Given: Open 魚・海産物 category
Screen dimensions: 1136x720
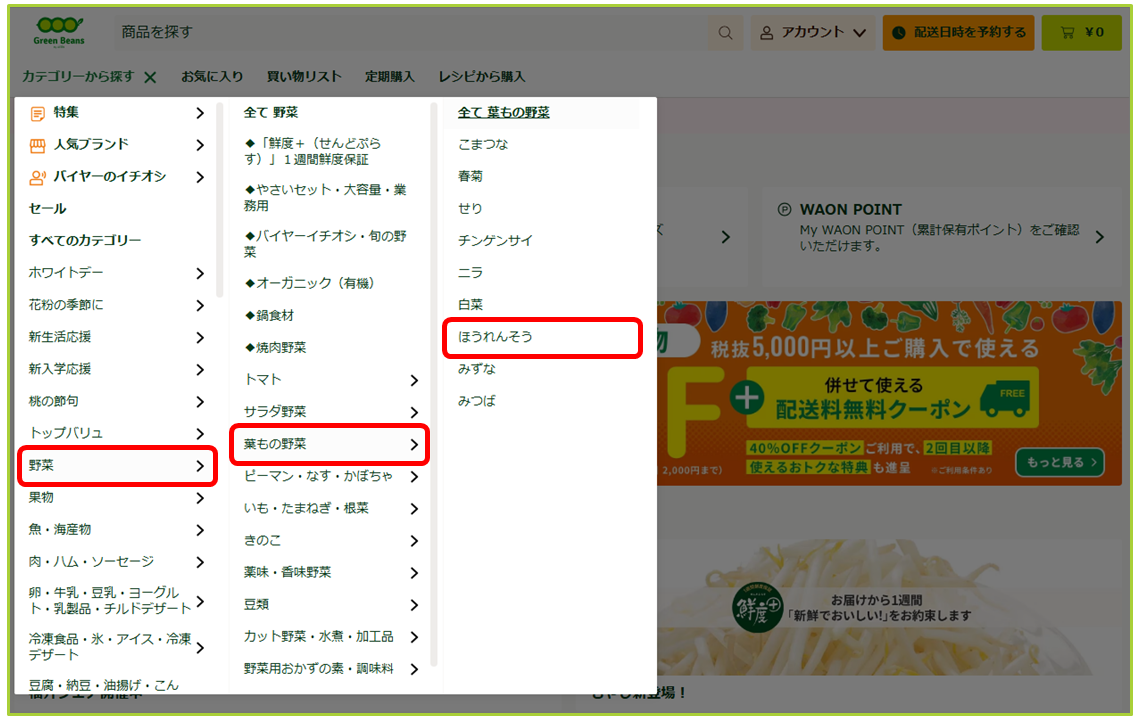Looking at the screenshot, I should 117,529.
